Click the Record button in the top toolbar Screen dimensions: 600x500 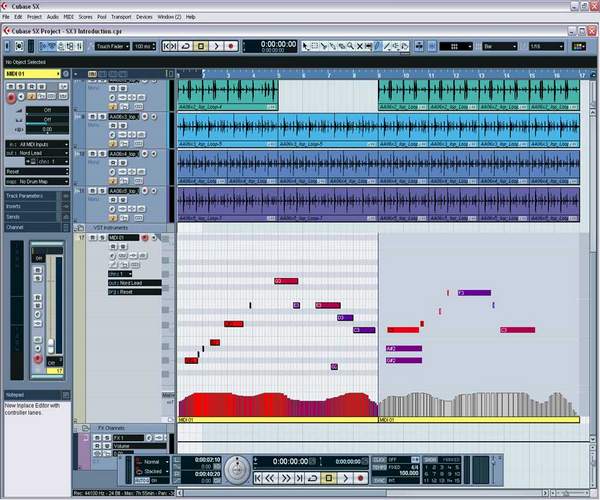tap(231, 46)
